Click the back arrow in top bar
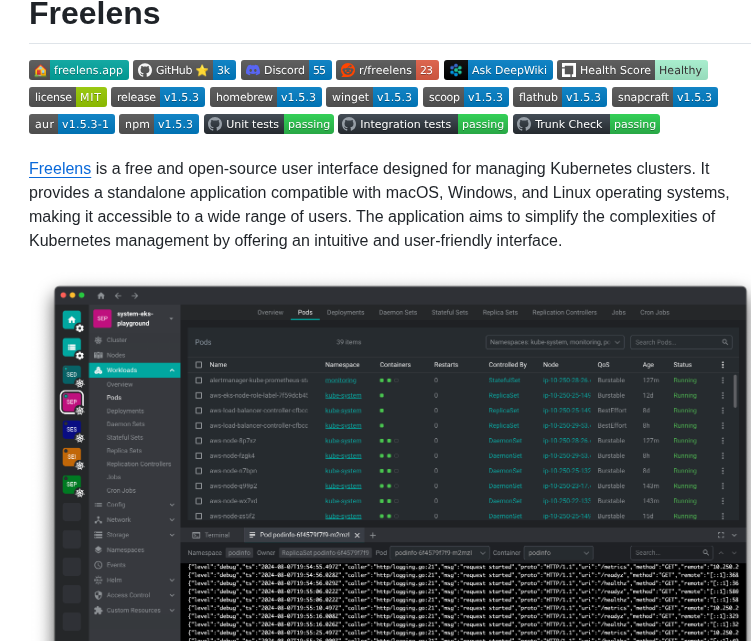Image resolution: width=751 pixels, height=641 pixels. pyautogui.click(x=118, y=296)
